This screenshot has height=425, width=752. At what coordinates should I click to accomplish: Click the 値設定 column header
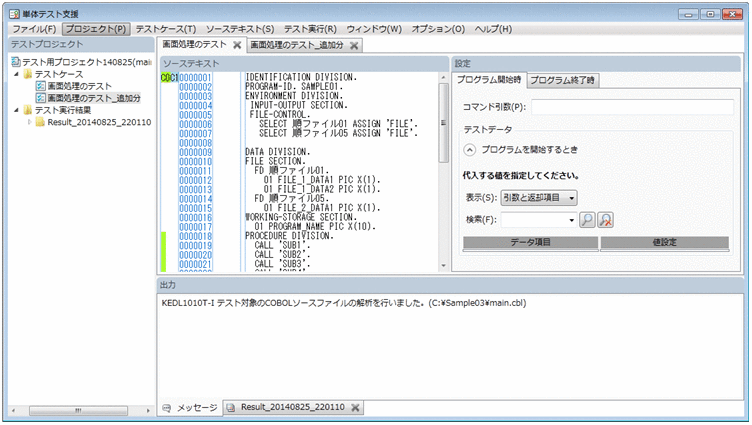(x=665, y=243)
